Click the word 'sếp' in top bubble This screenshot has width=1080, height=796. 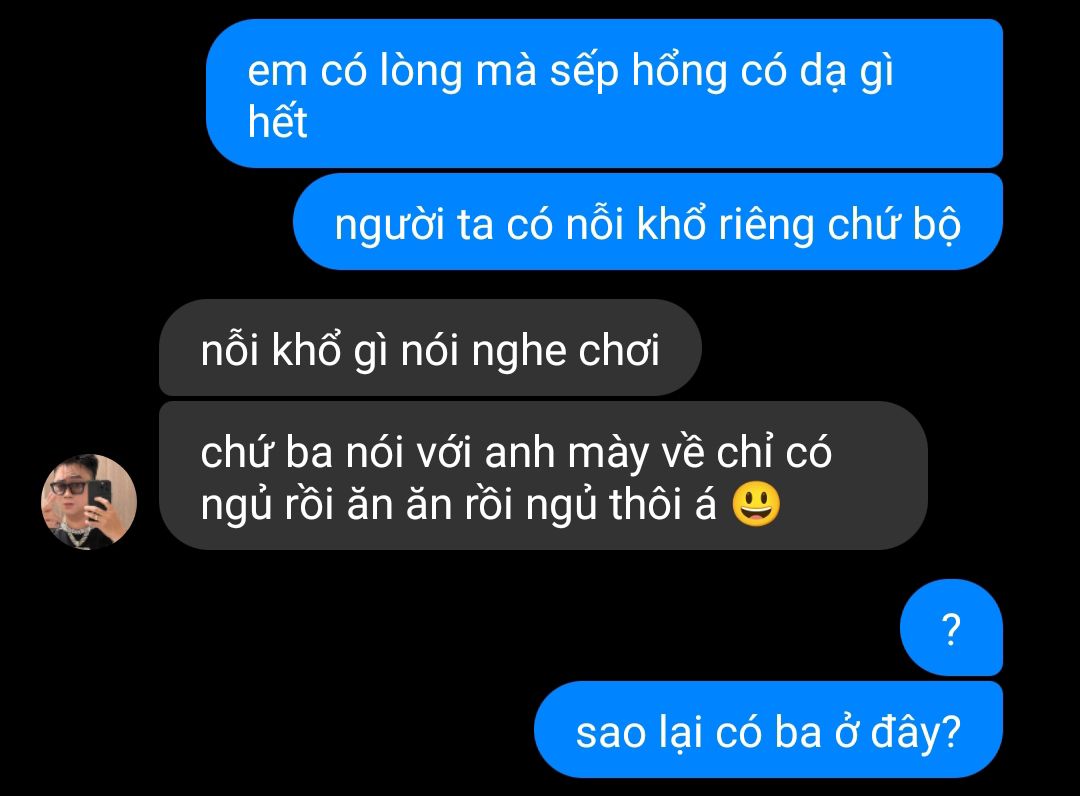click(x=583, y=73)
